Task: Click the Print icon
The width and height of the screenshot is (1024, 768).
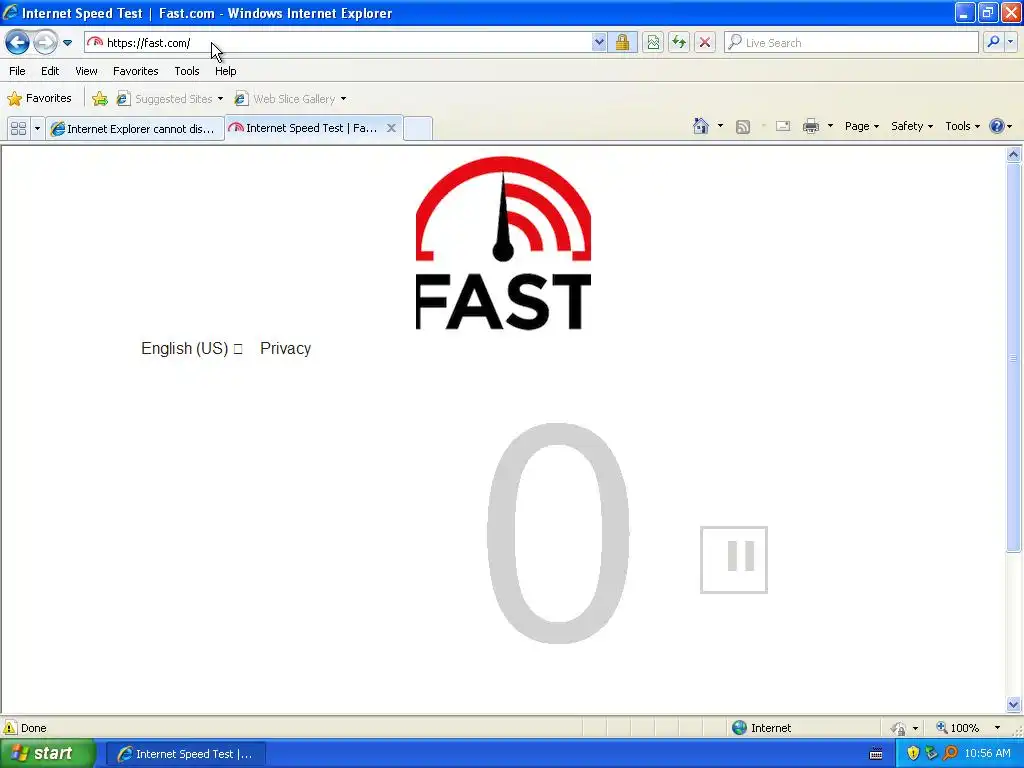Action: [x=810, y=126]
